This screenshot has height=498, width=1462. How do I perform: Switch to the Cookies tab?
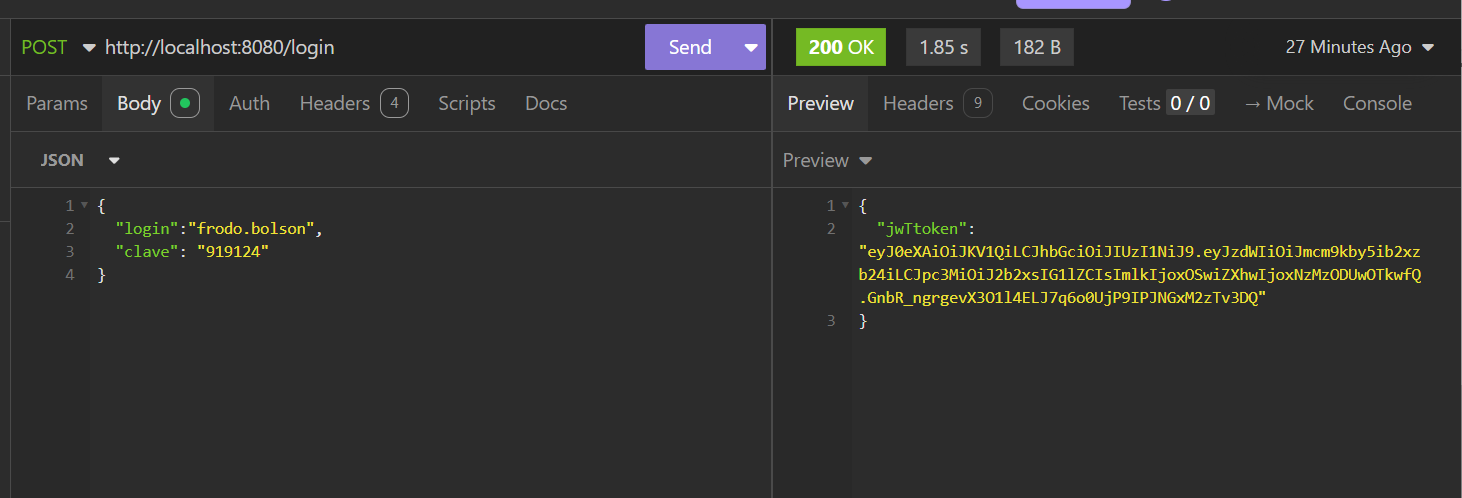1055,103
